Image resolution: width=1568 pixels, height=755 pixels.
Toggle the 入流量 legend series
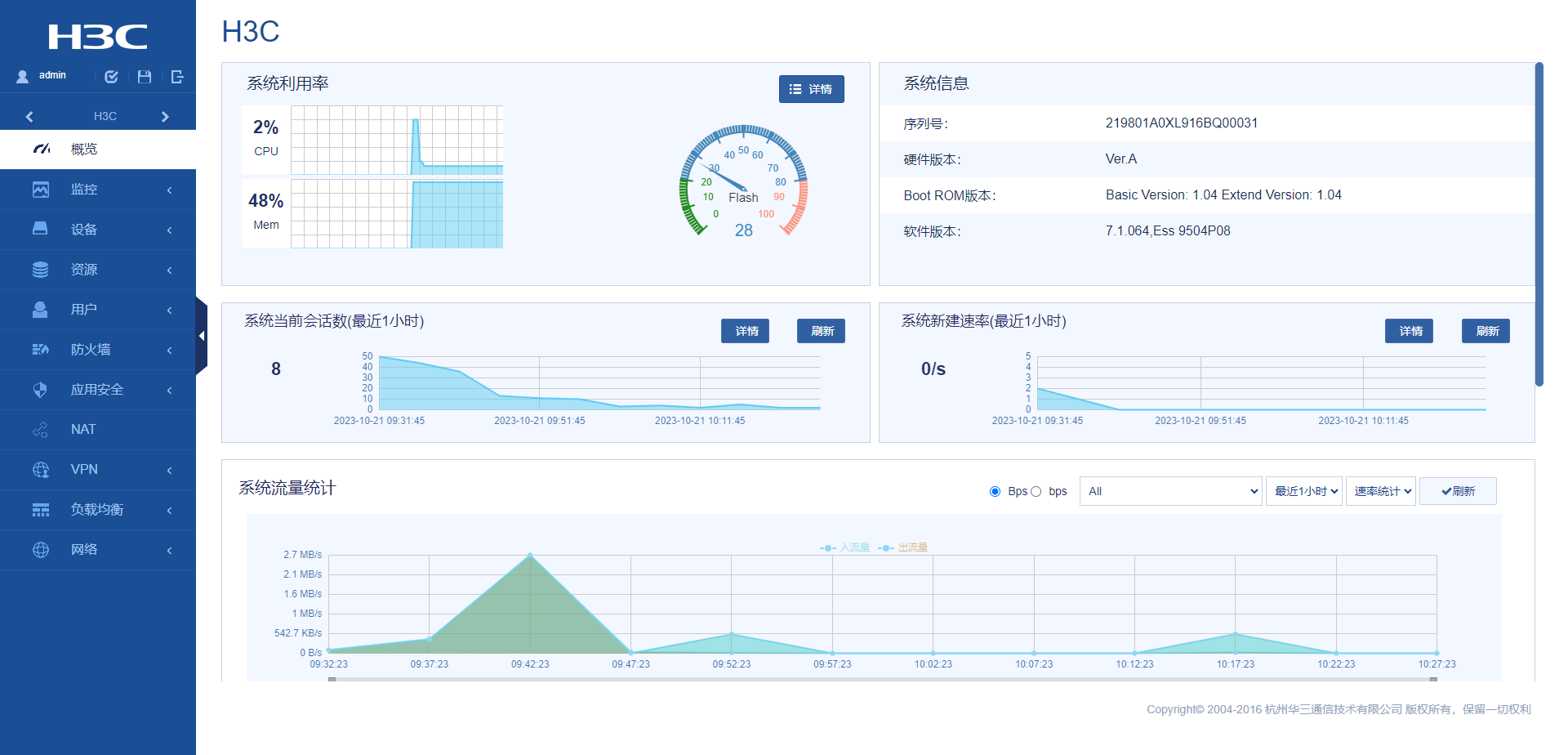click(844, 547)
